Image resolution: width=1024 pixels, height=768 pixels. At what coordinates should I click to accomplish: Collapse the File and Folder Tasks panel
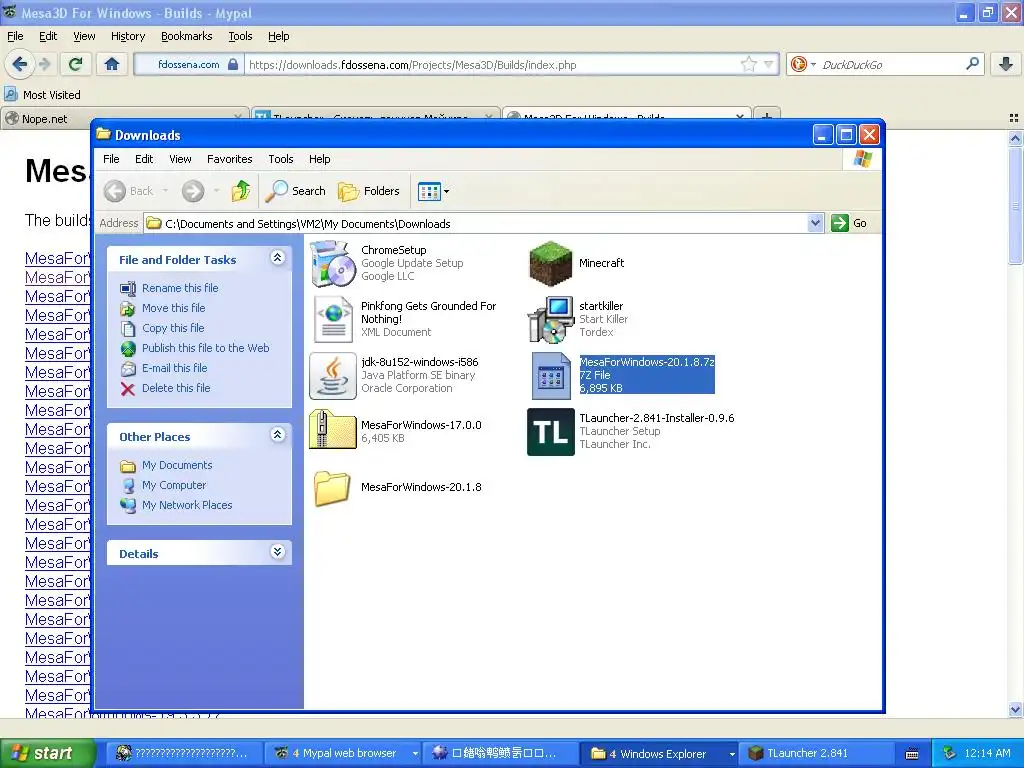coord(278,258)
